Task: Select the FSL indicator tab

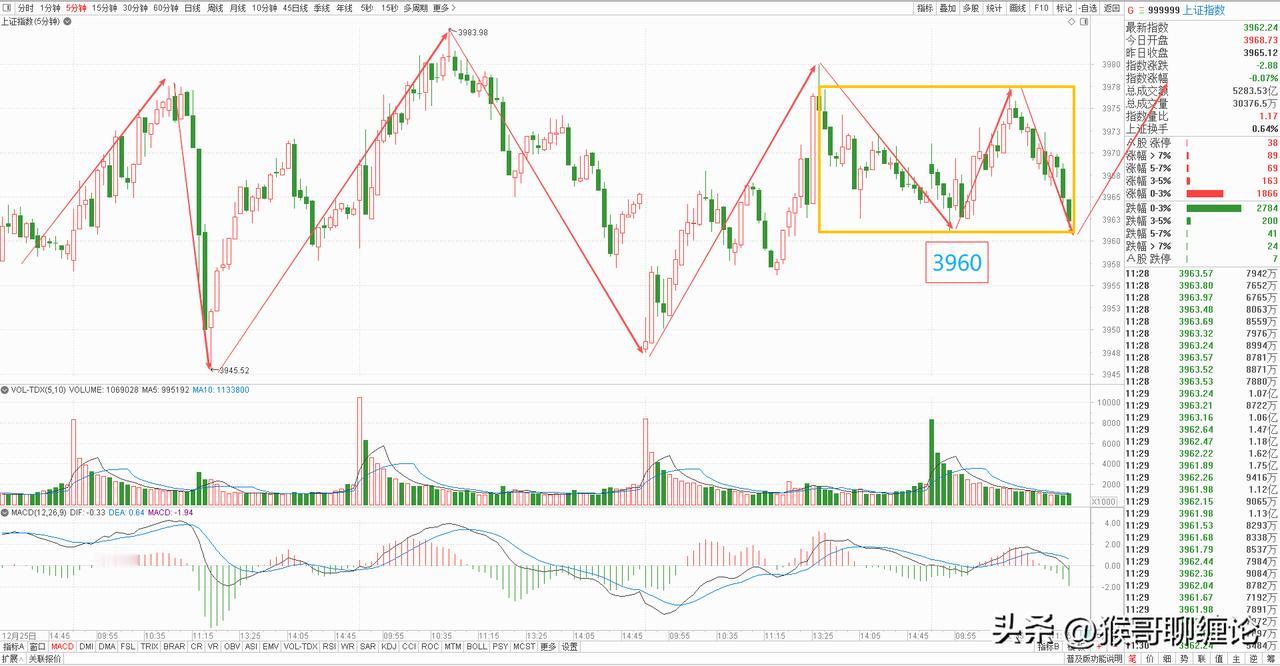Action: click(128, 647)
